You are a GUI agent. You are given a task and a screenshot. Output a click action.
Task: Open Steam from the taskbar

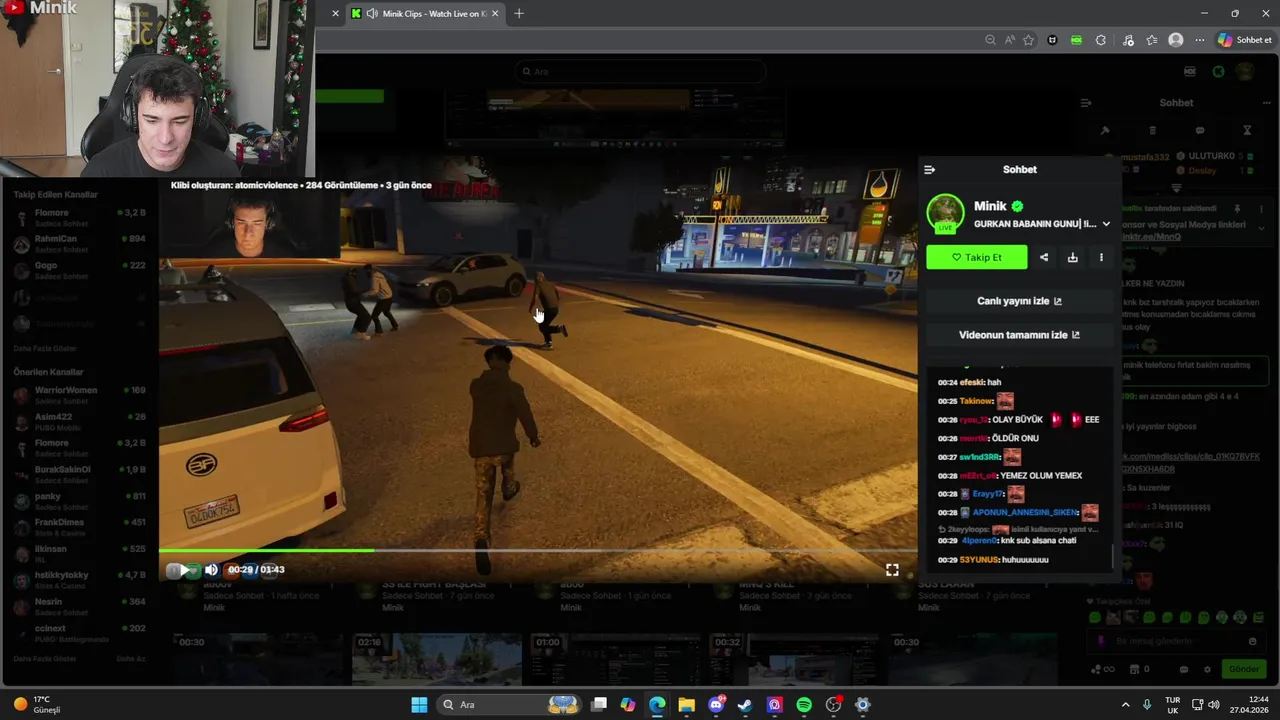click(745, 704)
